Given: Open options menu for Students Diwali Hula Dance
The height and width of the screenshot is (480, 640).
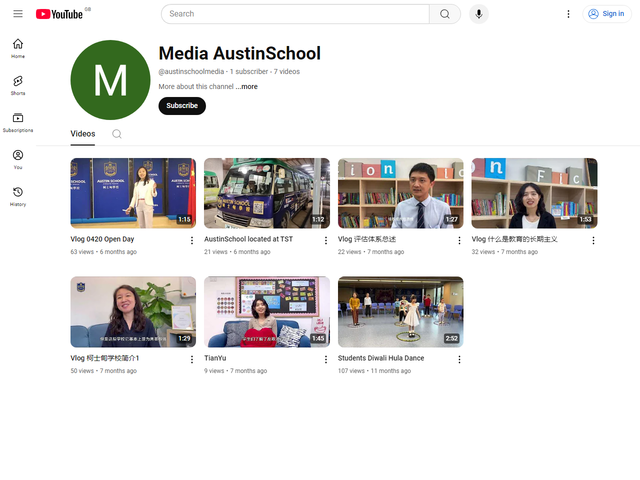Looking at the screenshot, I should (460, 359).
